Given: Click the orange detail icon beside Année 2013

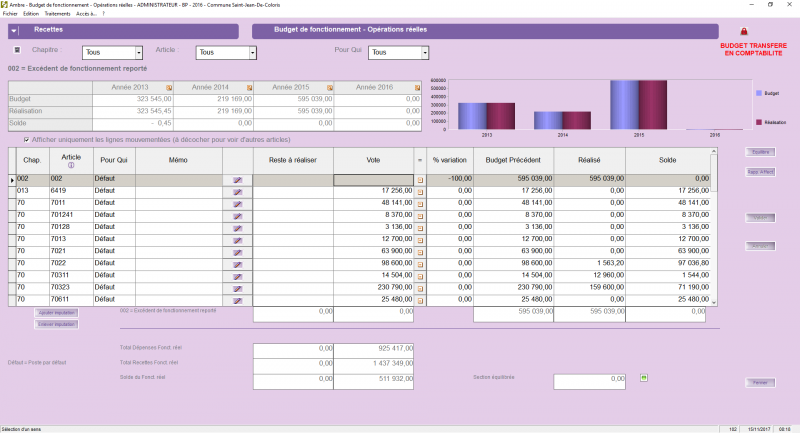Looking at the screenshot, I should point(169,88).
